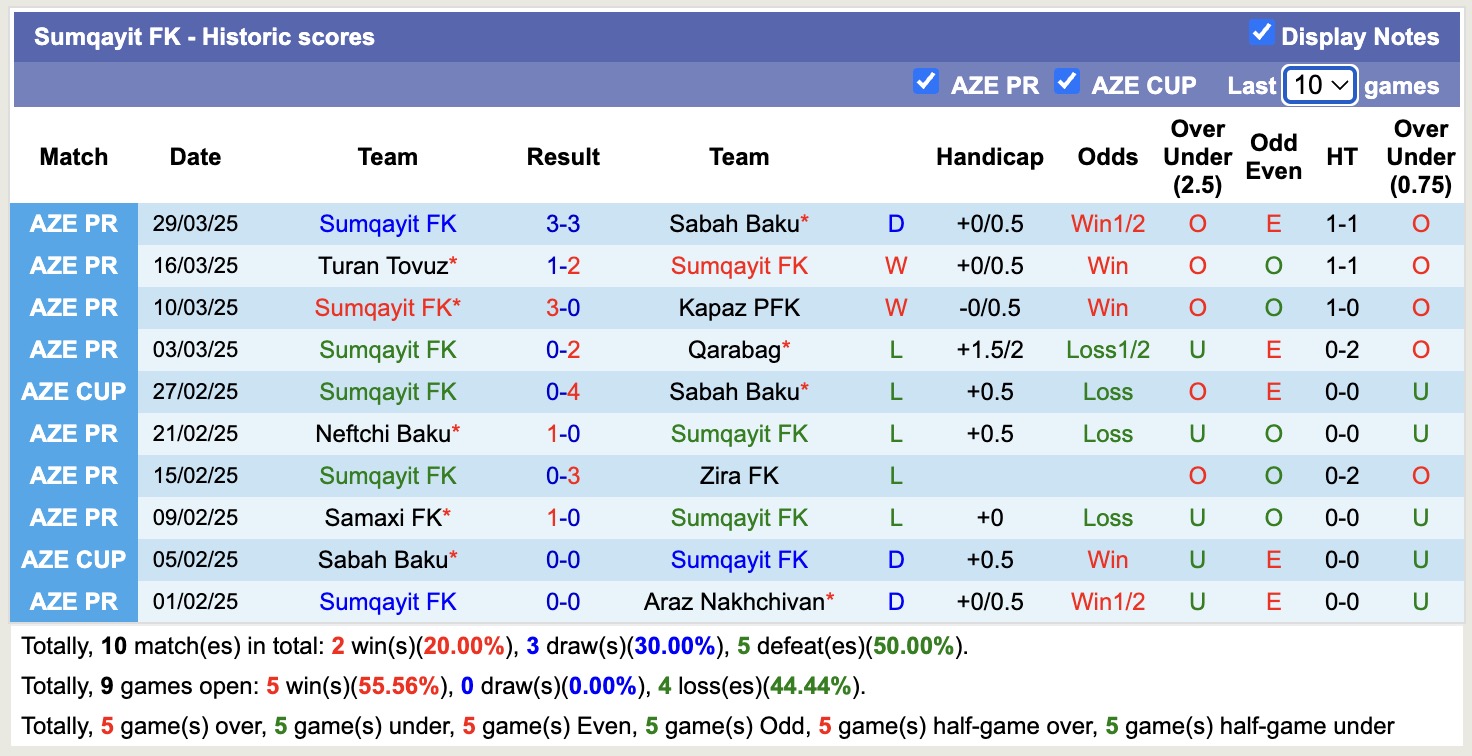Image resolution: width=1472 pixels, height=756 pixels.
Task: Open Araz Nakhchivan team page
Action: (x=734, y=602)
